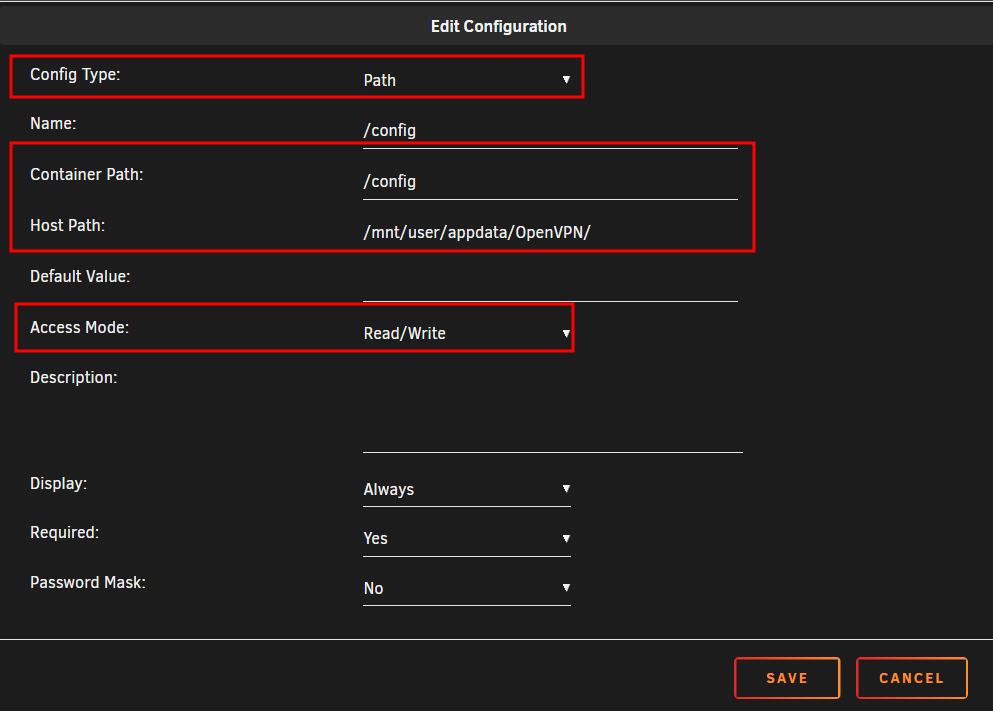Save the configuration

787,678
